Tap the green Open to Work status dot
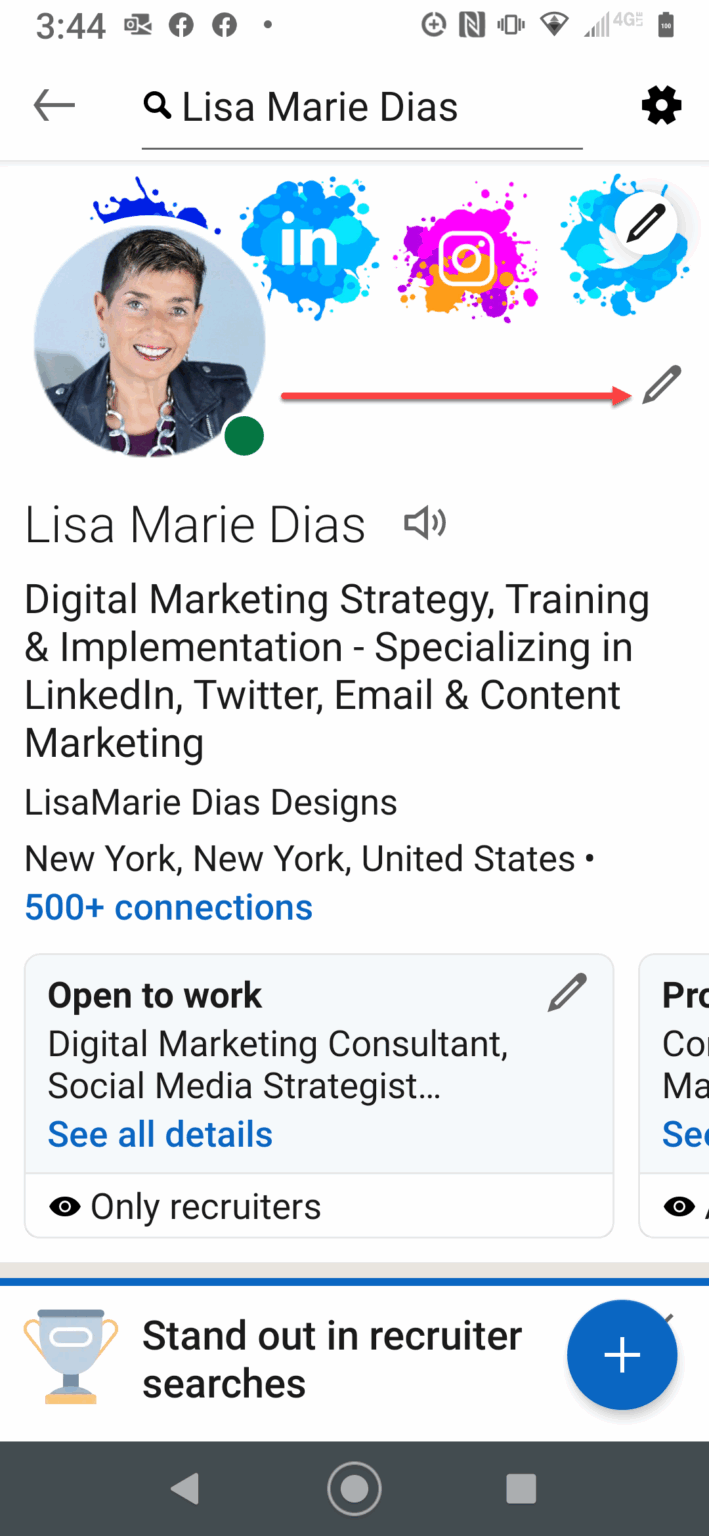The width and height of the screenshot is (709, 1536). [243, 435]
